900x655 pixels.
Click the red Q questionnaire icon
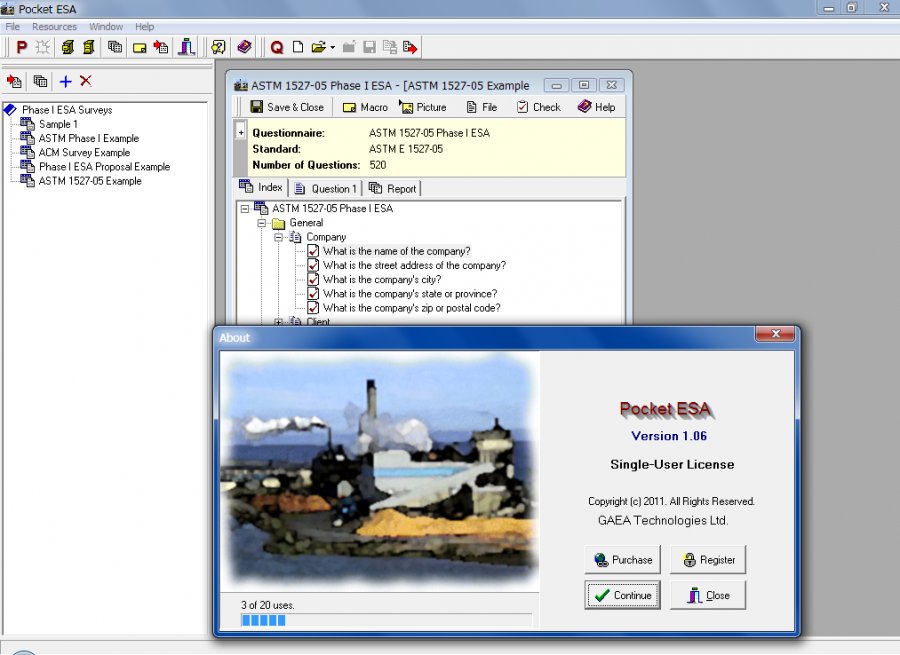(277, 48)
